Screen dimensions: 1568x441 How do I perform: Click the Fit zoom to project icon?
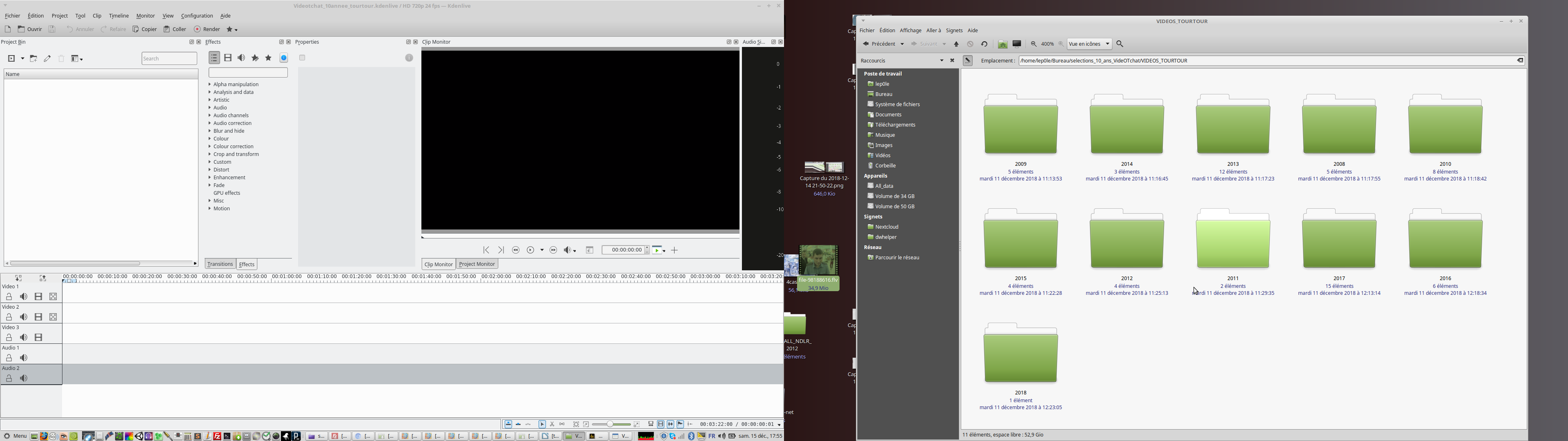576,425
